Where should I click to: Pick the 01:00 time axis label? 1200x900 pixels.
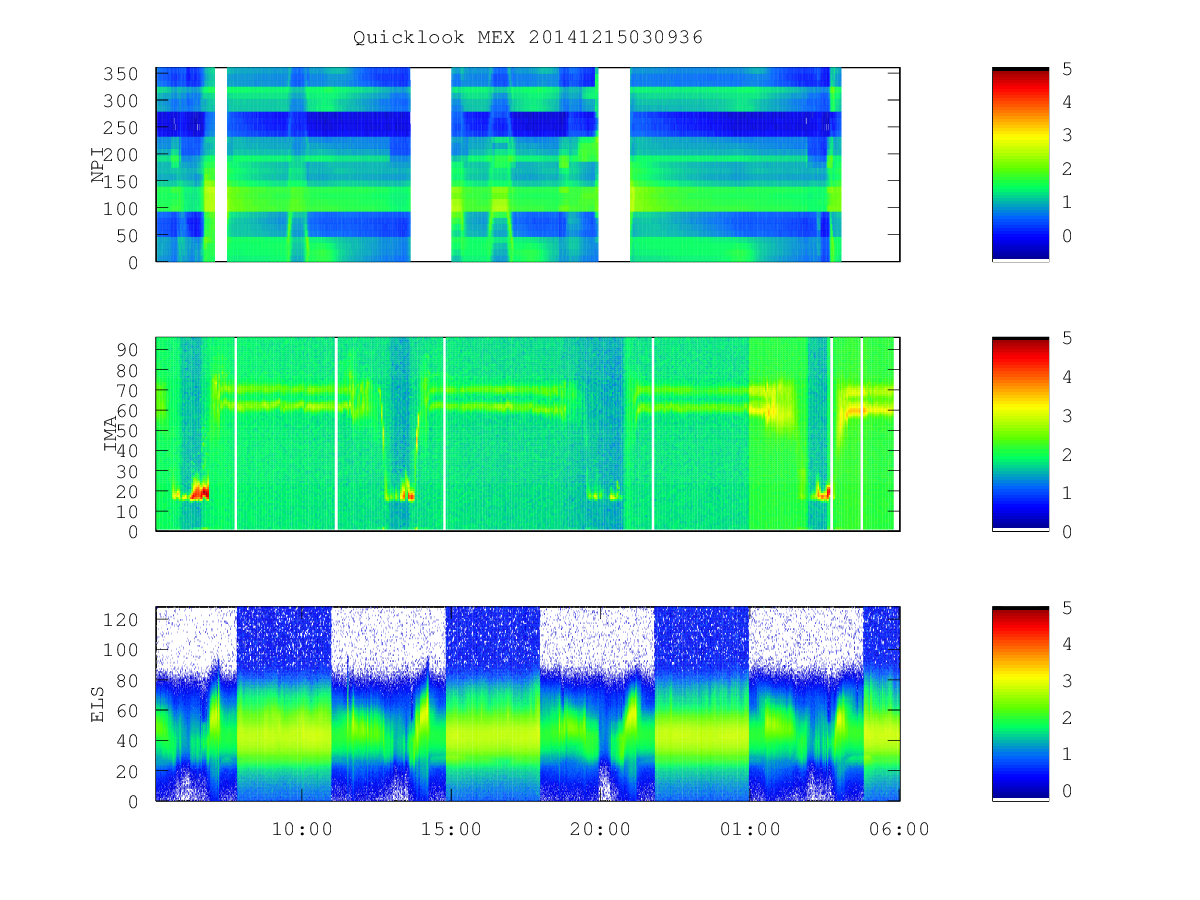point(751,829)
